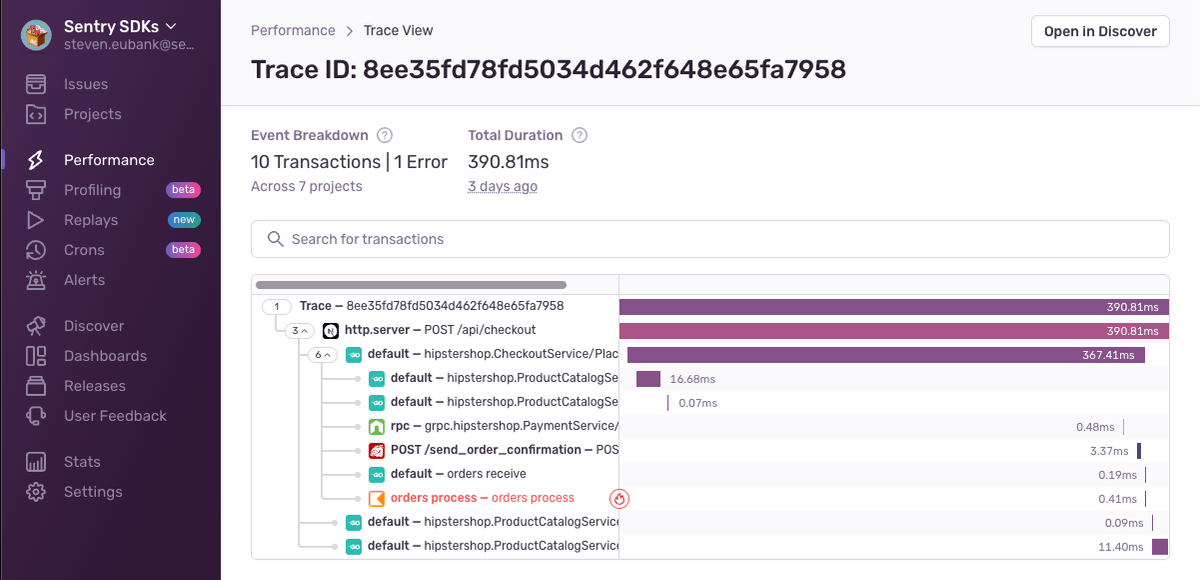This screenshot has height=580, width=1200.
Task: Click the horizontal scrollbar above trace tree
Action: coord(411,285)
